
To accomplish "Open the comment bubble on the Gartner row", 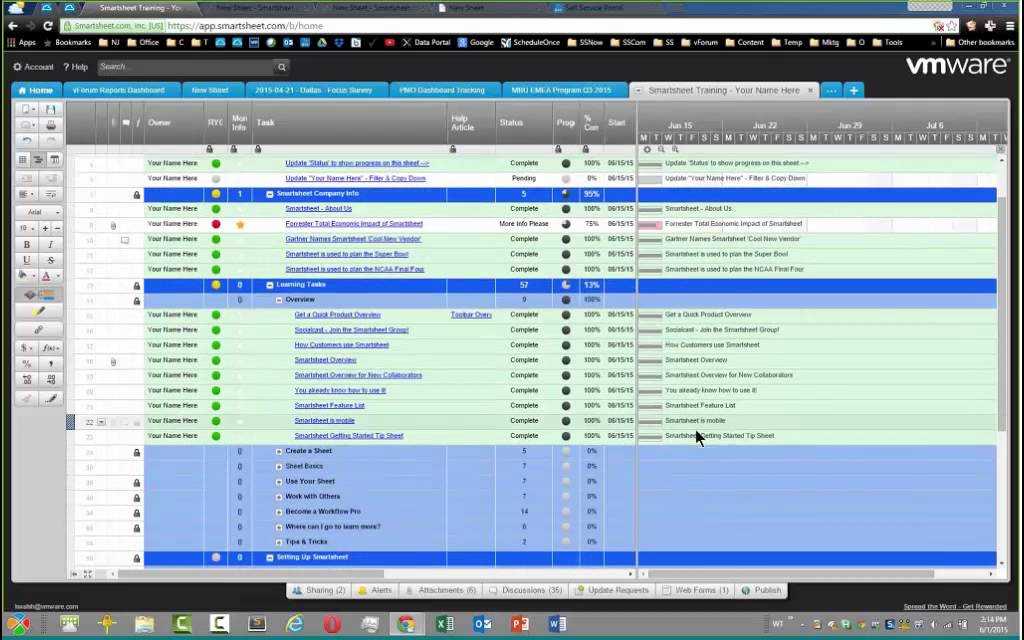I will [125, 240].
